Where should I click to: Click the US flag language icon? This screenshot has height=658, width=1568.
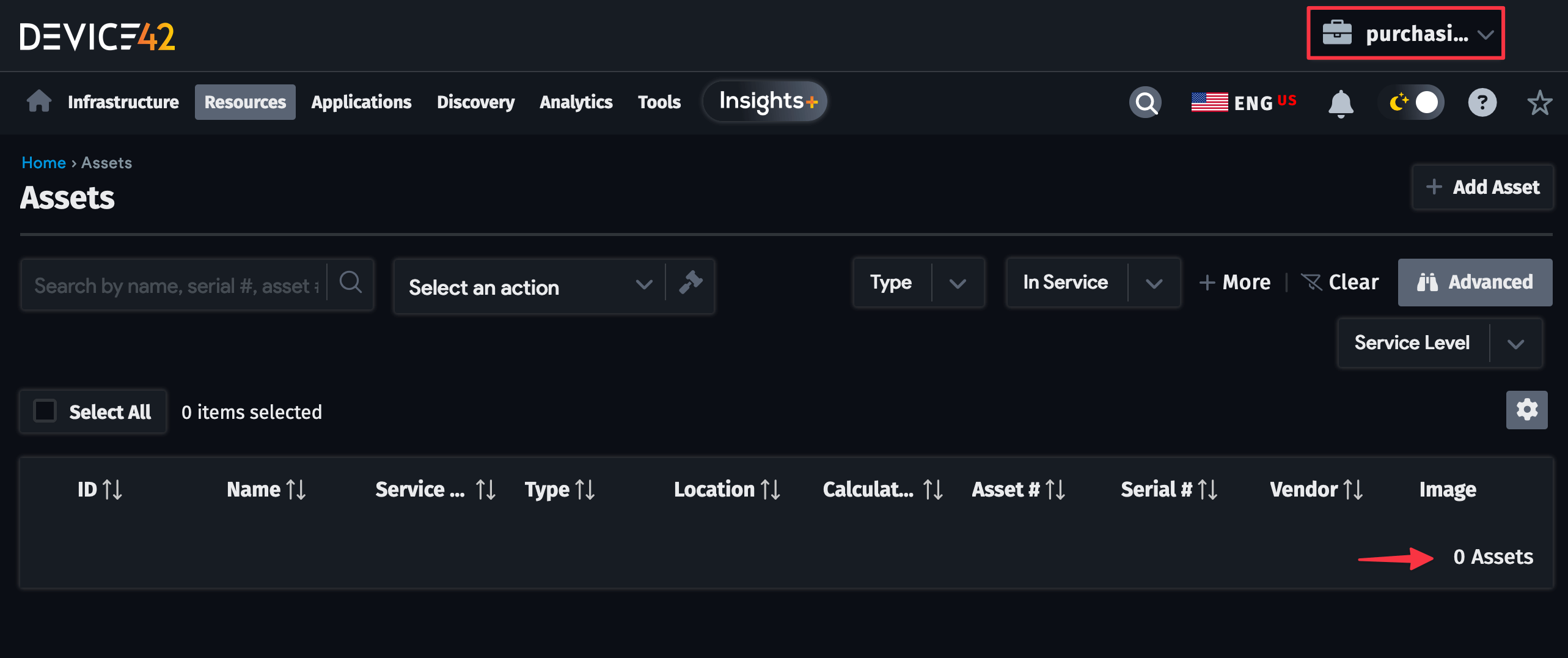point(1209,102)
